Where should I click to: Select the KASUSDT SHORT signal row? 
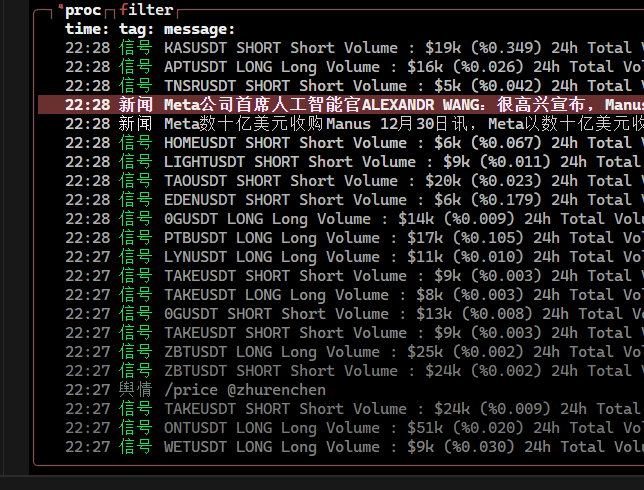pyautogui.click(x=341, y=48)
